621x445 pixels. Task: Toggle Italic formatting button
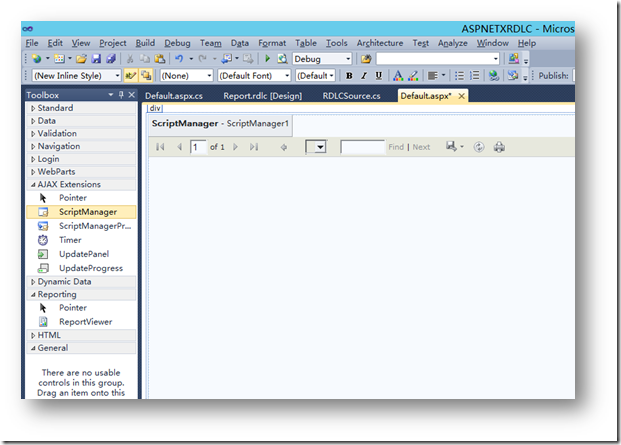[x=364, y=76]
